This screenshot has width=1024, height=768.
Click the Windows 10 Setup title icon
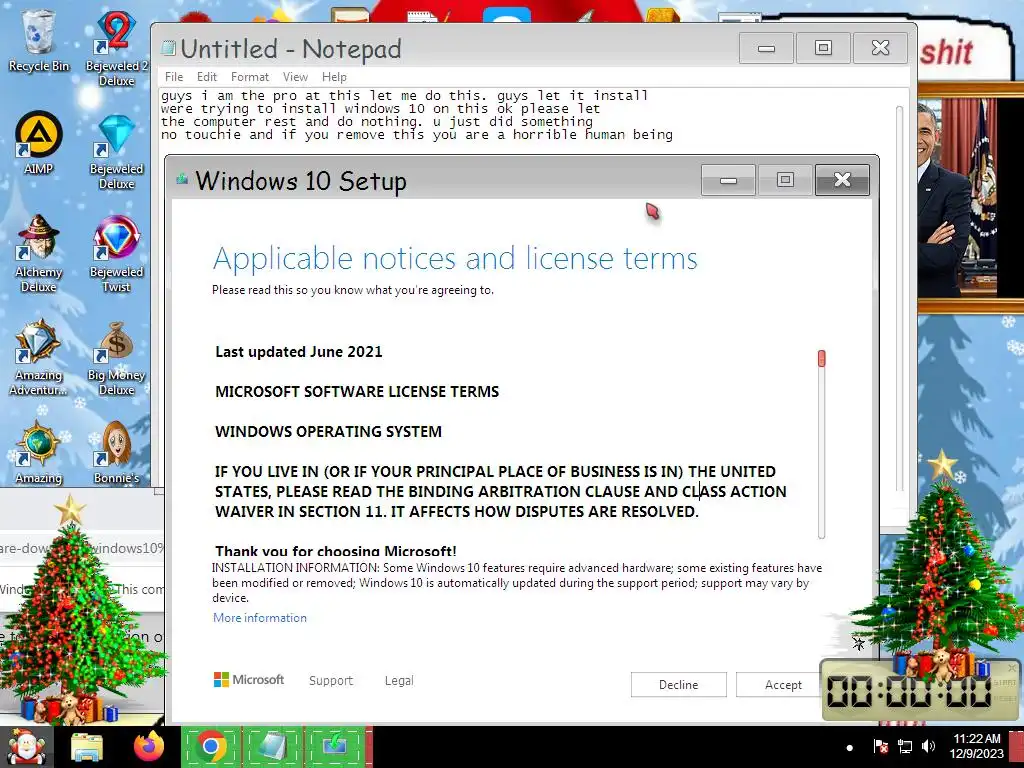182,178
